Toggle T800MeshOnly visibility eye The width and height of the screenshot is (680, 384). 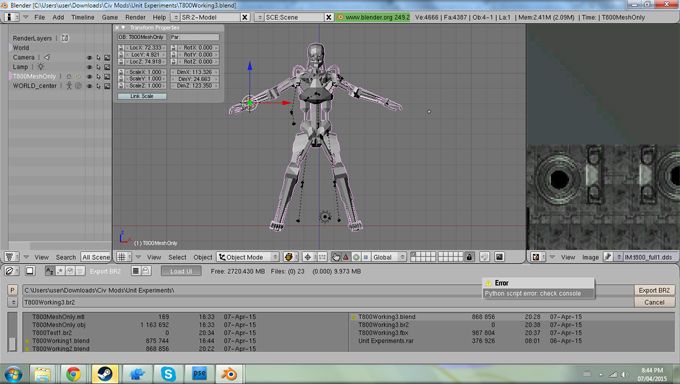pyautogui.click(x=89, y=77)
